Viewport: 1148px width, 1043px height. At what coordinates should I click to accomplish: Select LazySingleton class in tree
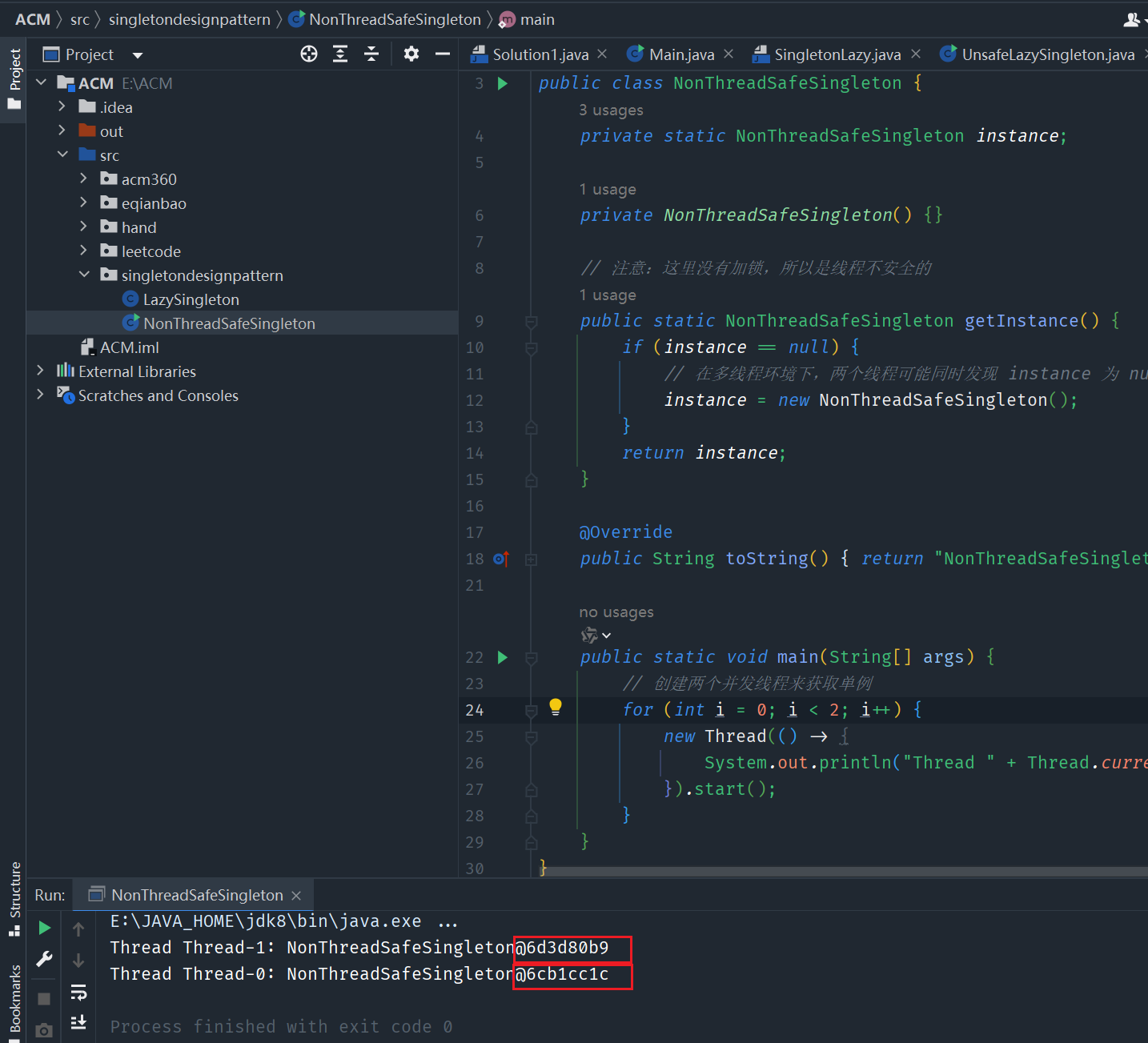(191, 299)
